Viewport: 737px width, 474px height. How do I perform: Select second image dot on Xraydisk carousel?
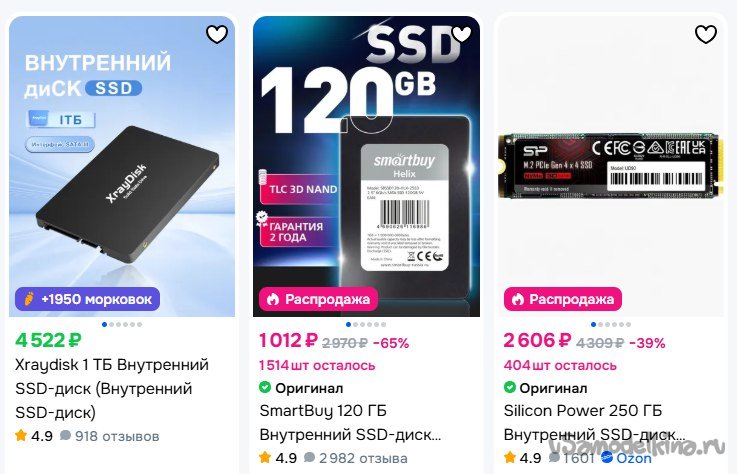pyautogui.click(x=111, y=324)
